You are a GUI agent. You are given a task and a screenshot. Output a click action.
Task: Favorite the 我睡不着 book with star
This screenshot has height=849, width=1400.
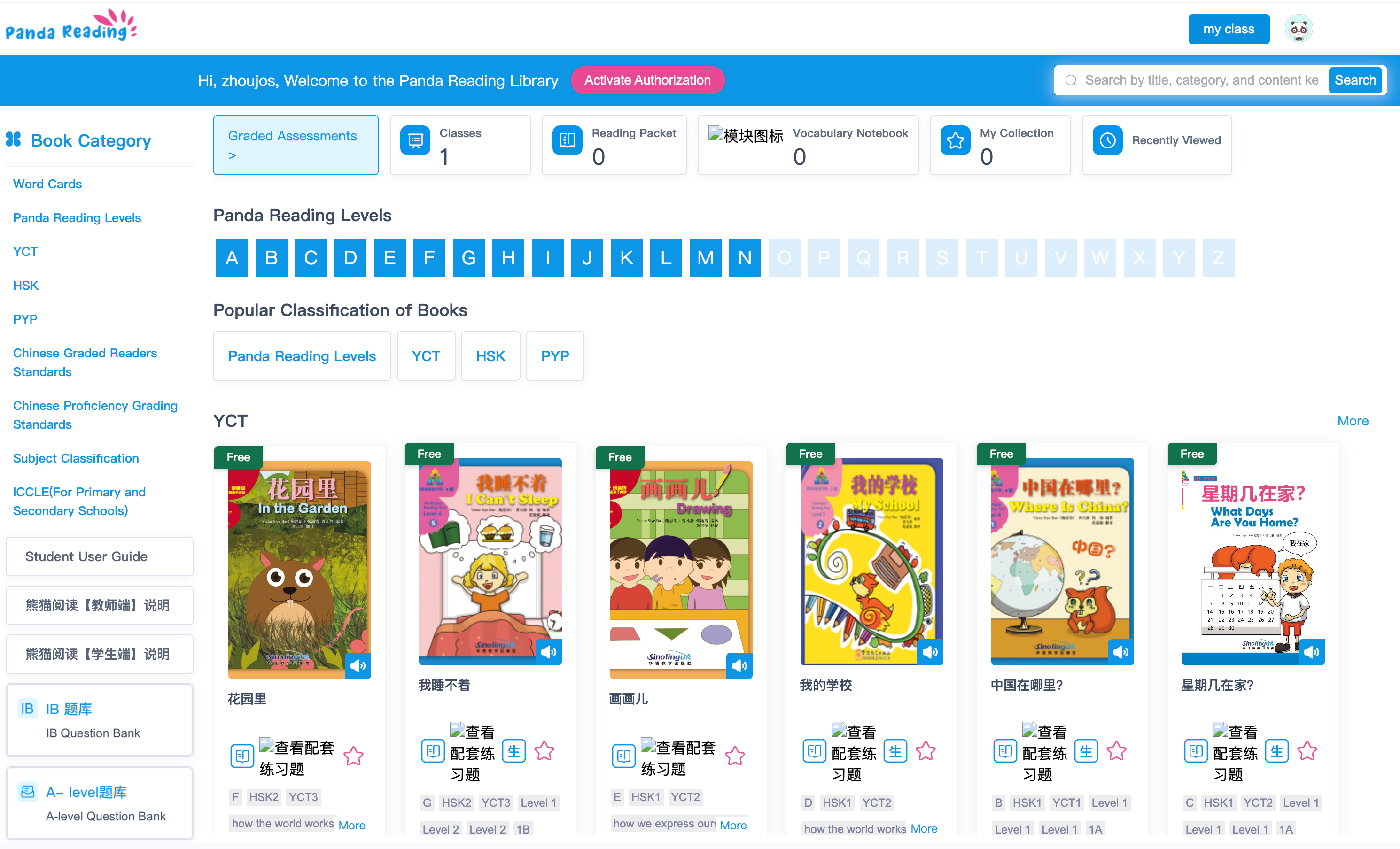click(x=544, y=751)
